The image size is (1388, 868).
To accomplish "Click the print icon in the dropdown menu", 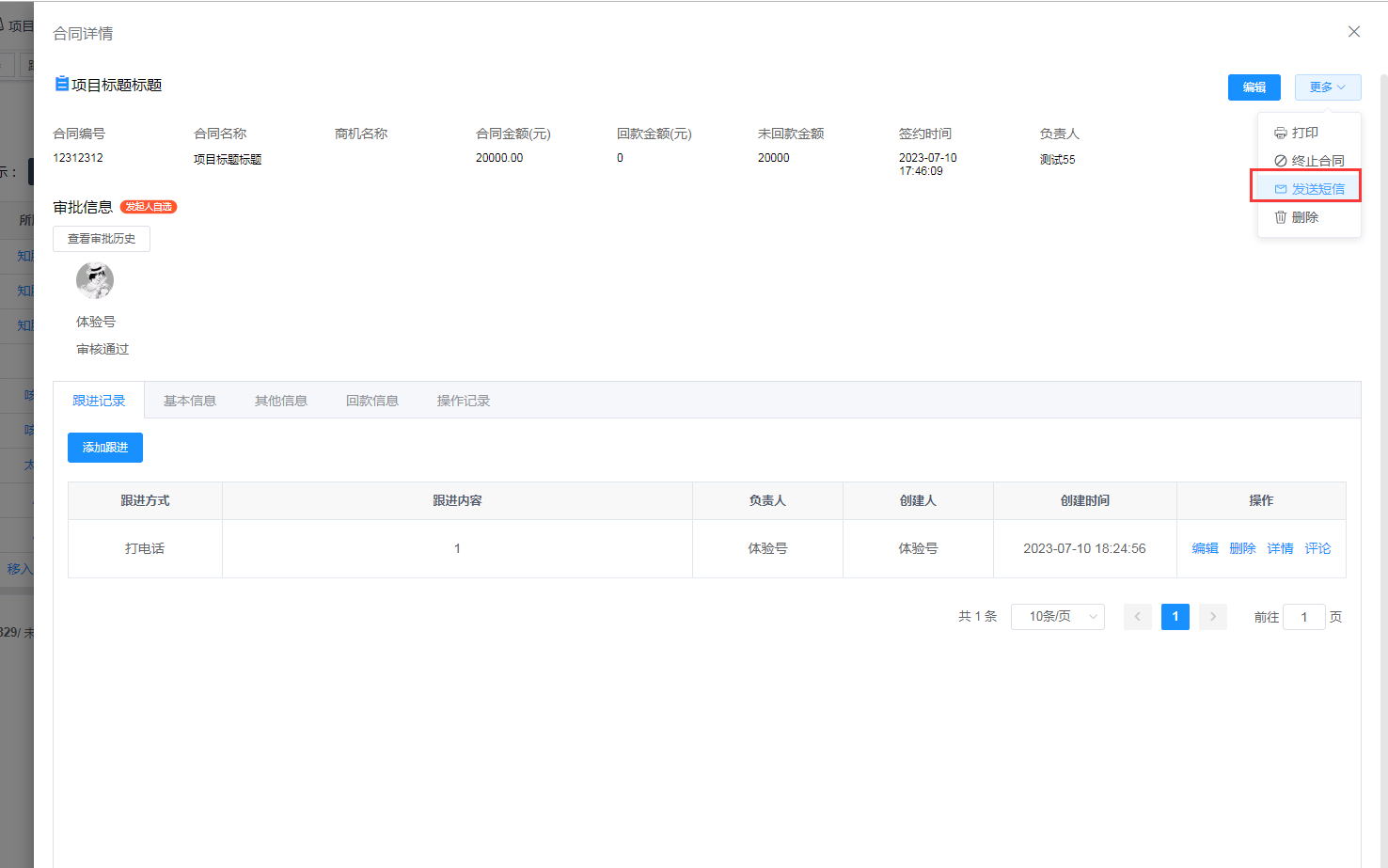I will [x=1280, y=133].
